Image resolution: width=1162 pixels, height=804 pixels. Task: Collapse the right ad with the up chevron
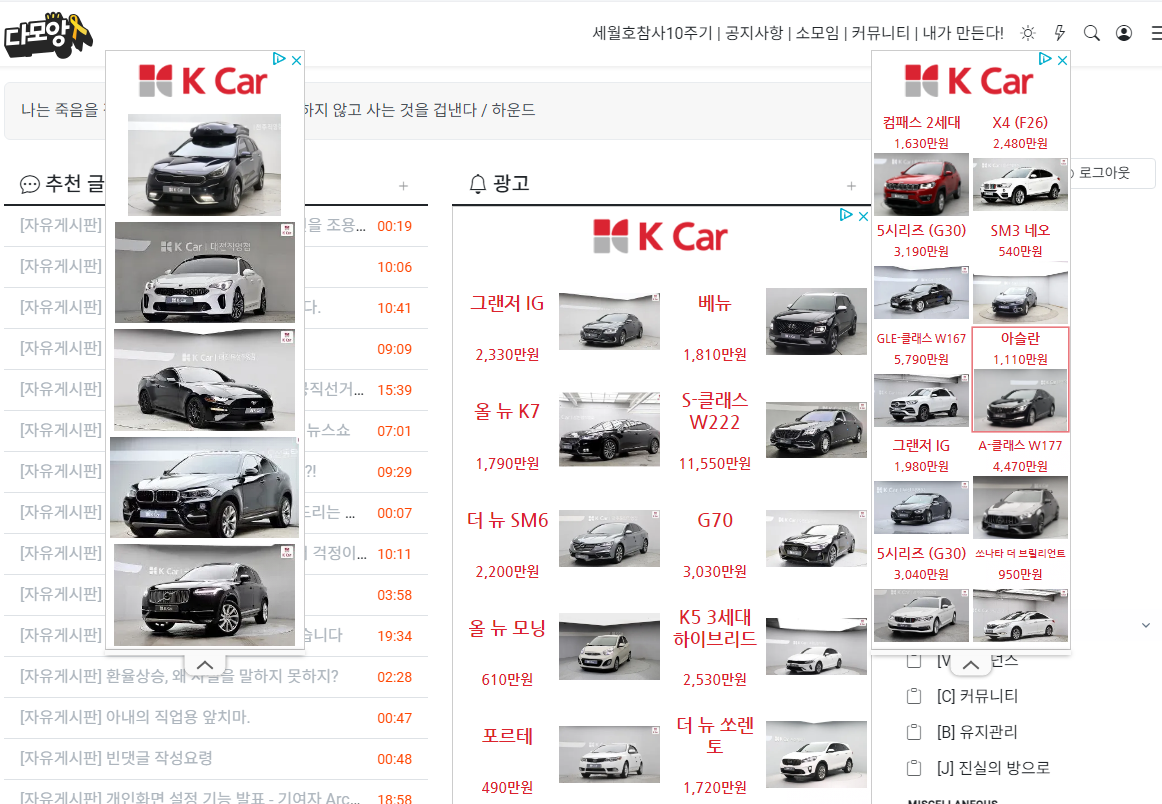click(x=971, y=665)
